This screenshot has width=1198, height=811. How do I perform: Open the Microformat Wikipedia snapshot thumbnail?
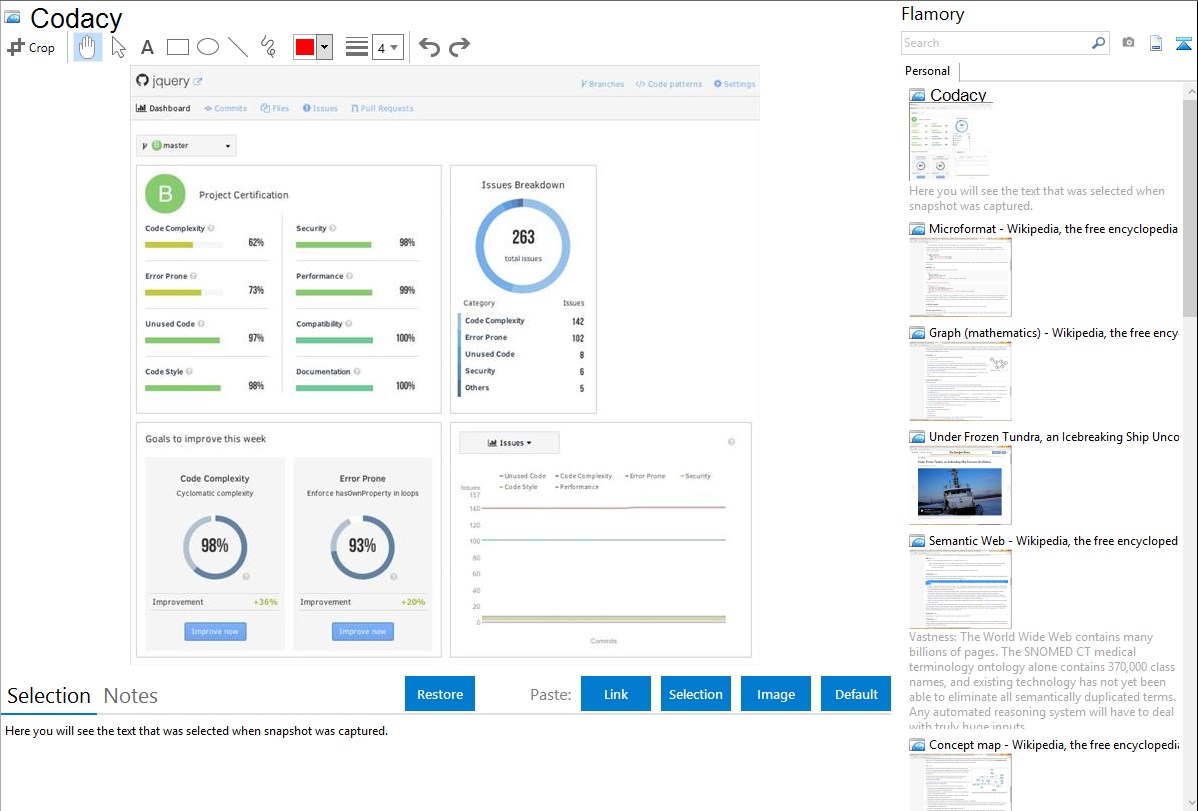point(960,277)
